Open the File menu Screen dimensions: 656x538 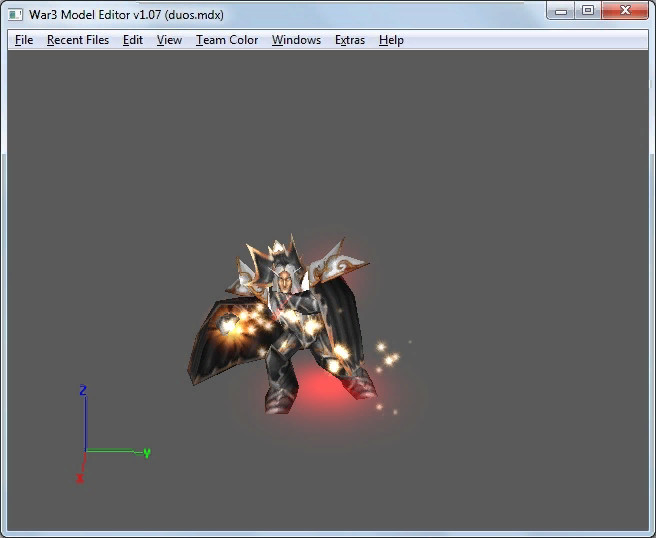[x=24, y=40]
